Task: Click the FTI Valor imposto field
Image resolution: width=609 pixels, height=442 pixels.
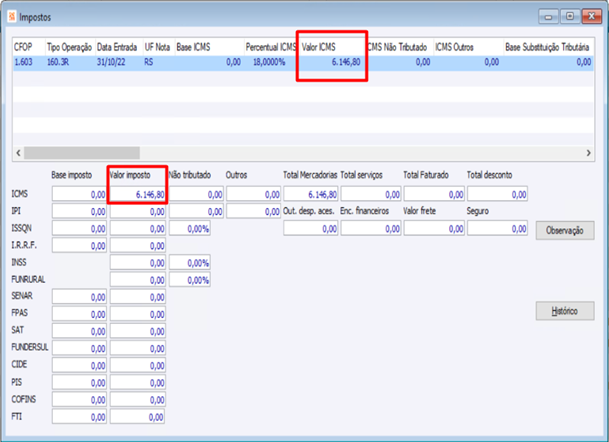Action: [137, 417]
